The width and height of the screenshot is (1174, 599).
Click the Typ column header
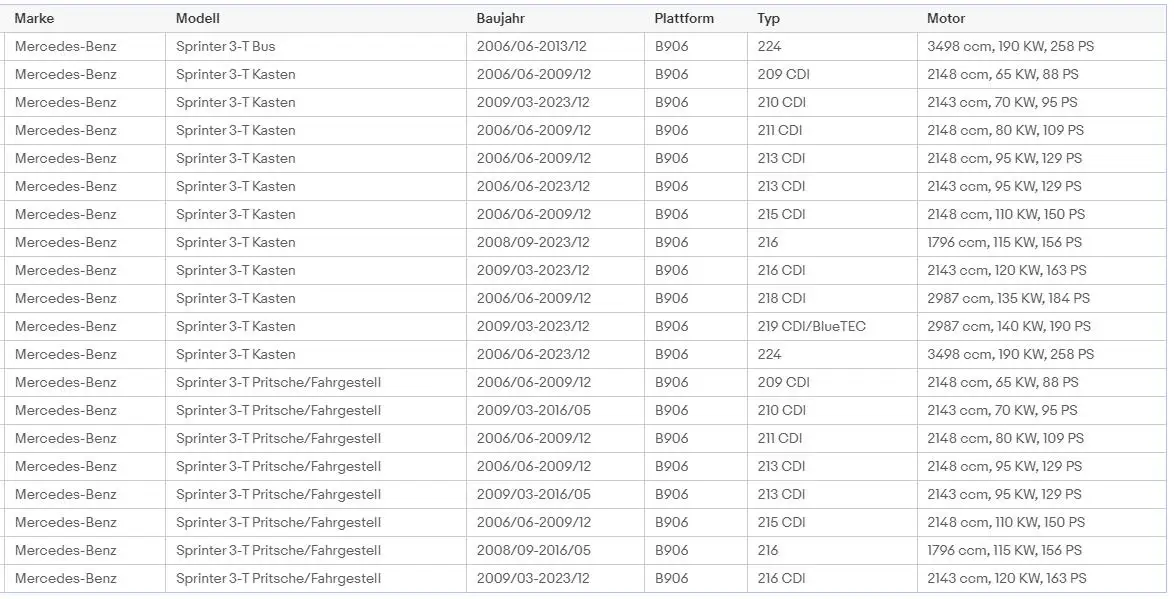768,18
